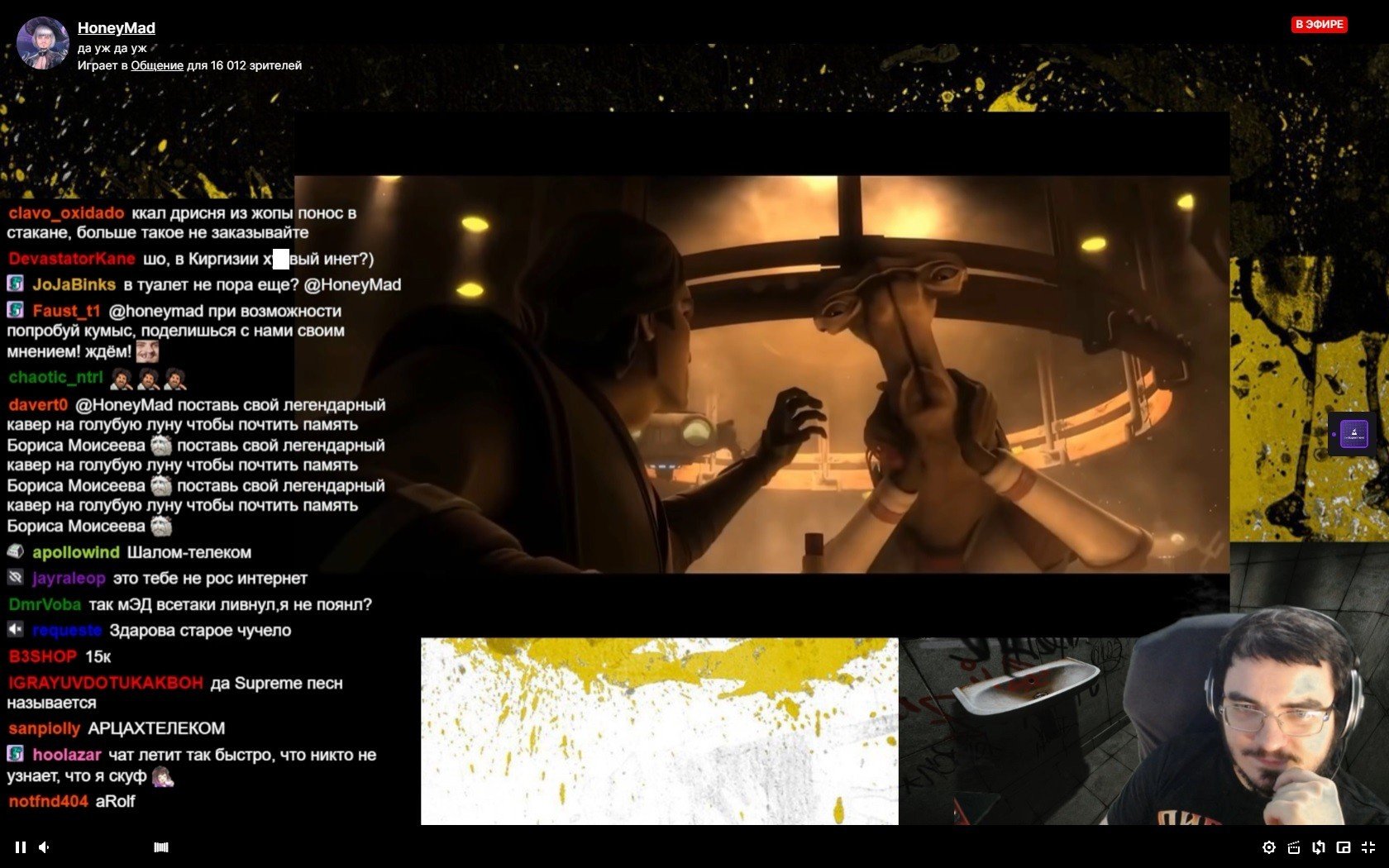Create a clip with the clapperboard icon
Image resolution: width=1389 pixels, height=868 pixels.
[x=1294, y=847]
